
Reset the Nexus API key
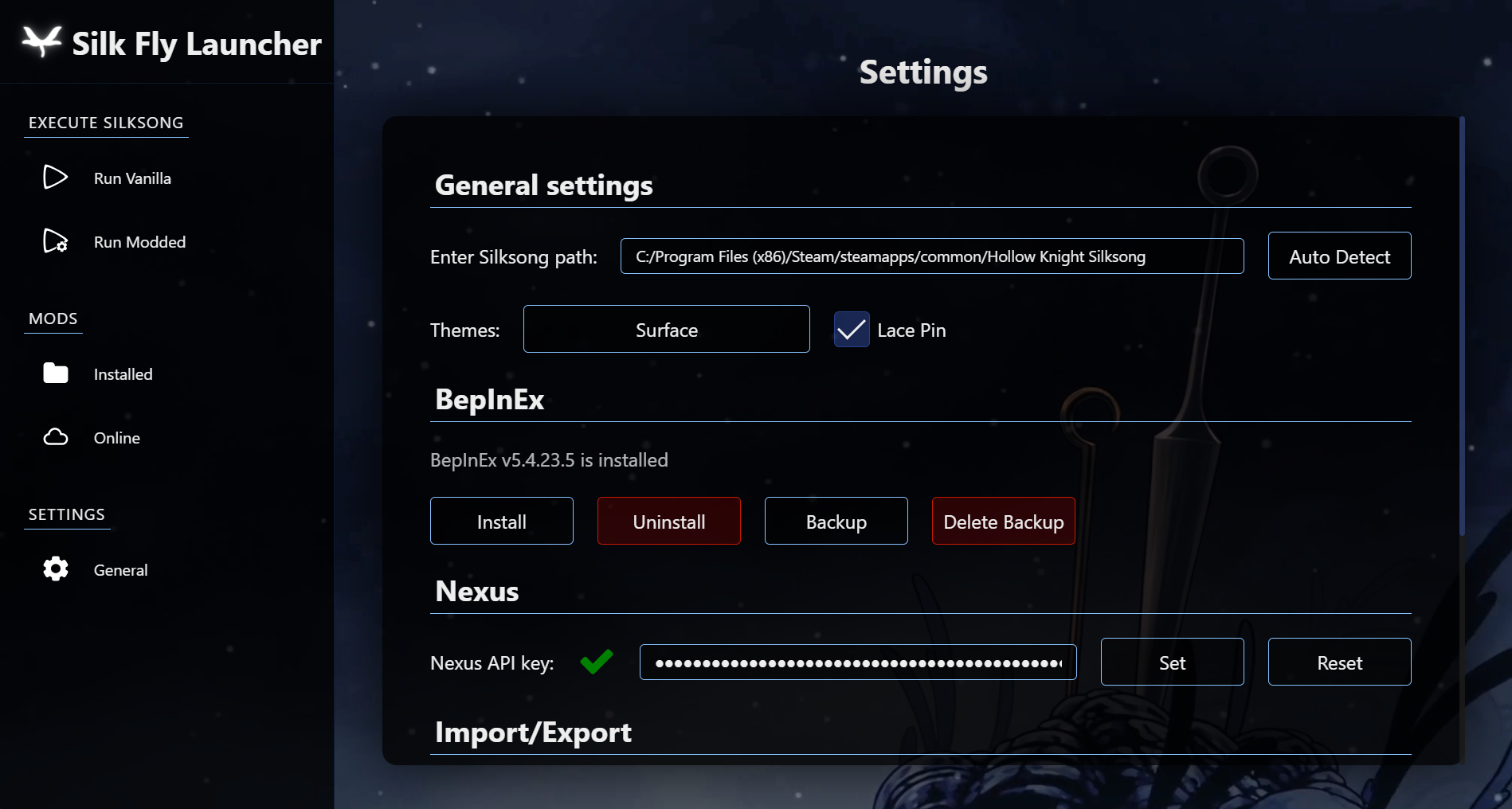pos(1339,662)
